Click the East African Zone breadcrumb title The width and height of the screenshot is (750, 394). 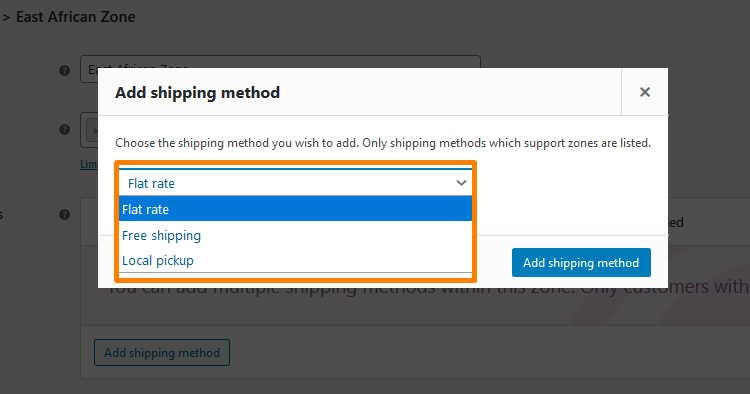[x=76, y=17]
